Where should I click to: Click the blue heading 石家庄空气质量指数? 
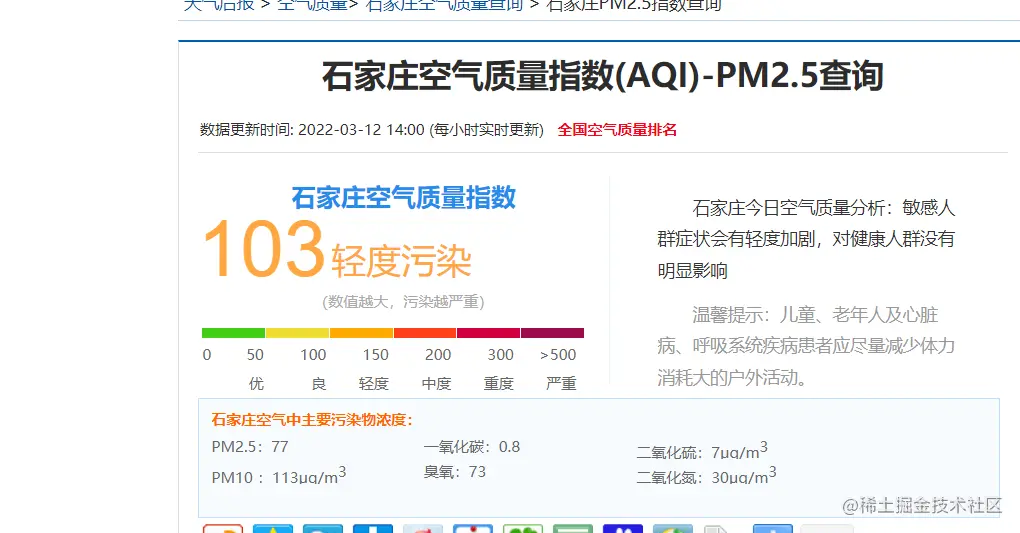point(403,198)
